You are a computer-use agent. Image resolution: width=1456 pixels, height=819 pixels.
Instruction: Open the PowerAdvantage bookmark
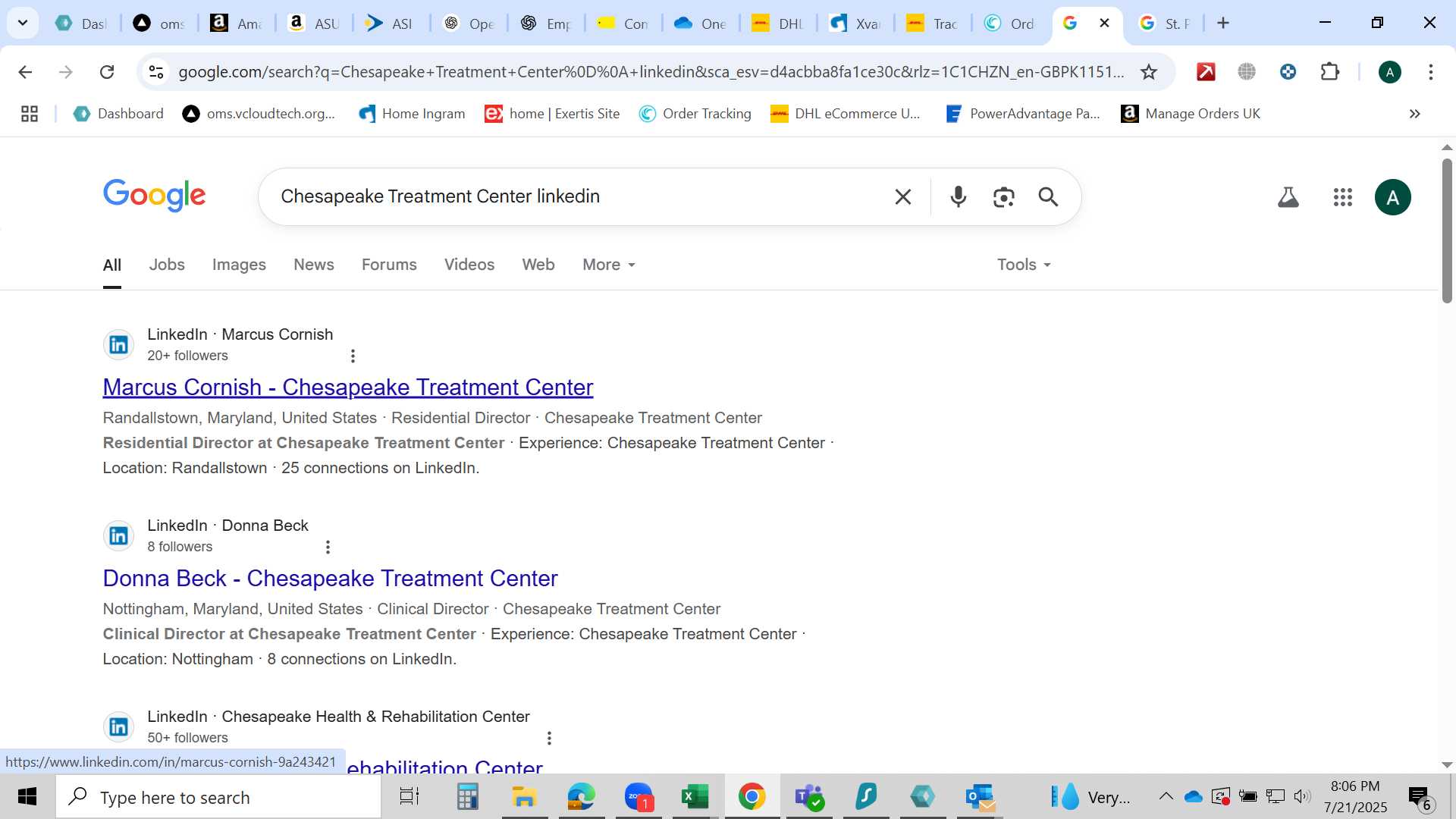(1023, 114)
